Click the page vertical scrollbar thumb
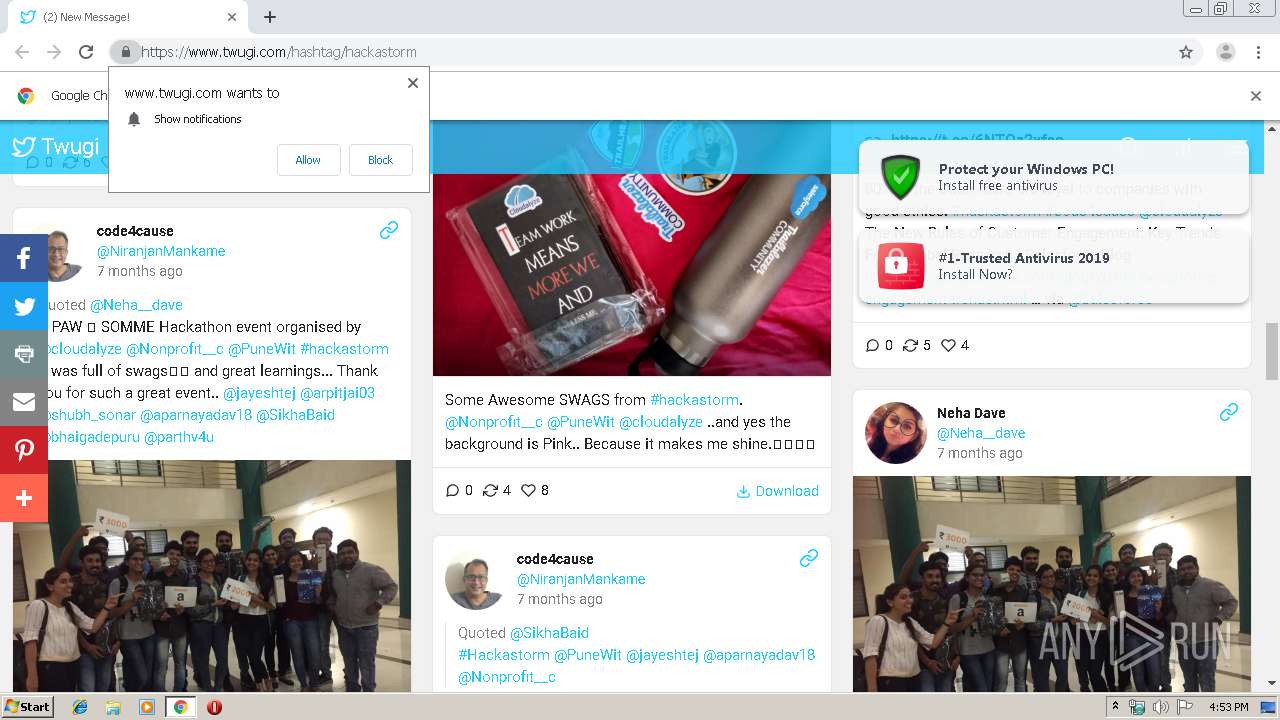This screenshot has height=720, width=1280. pyautogui.click(x=1272, y=352)
